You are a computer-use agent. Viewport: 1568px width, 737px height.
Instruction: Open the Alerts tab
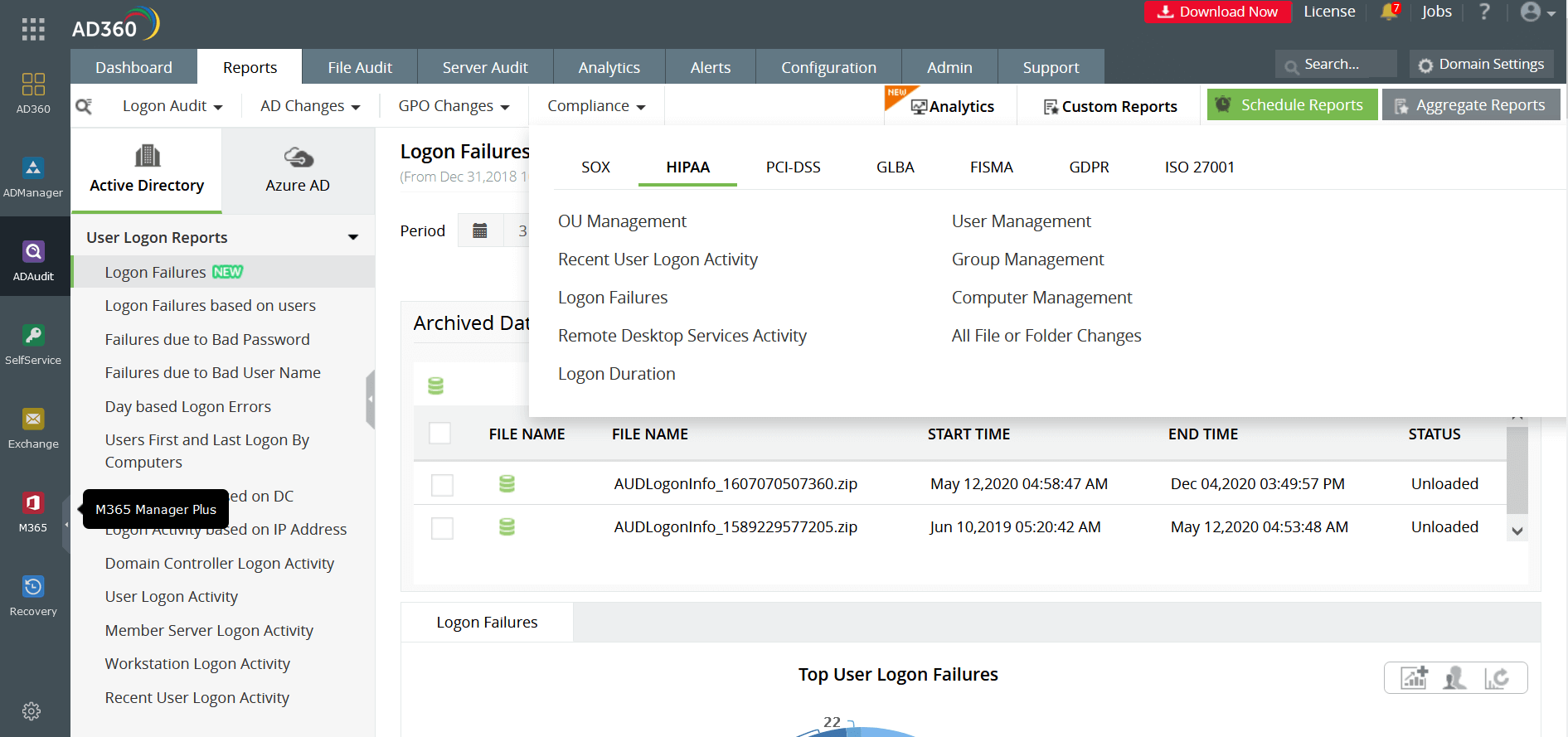point(711,67)
